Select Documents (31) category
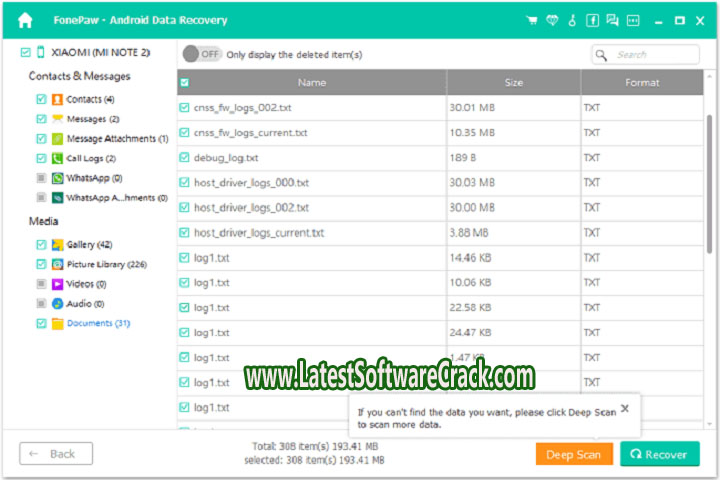This screenshot has height=480, width=720. pyautogui.click(x=99, y=323)
